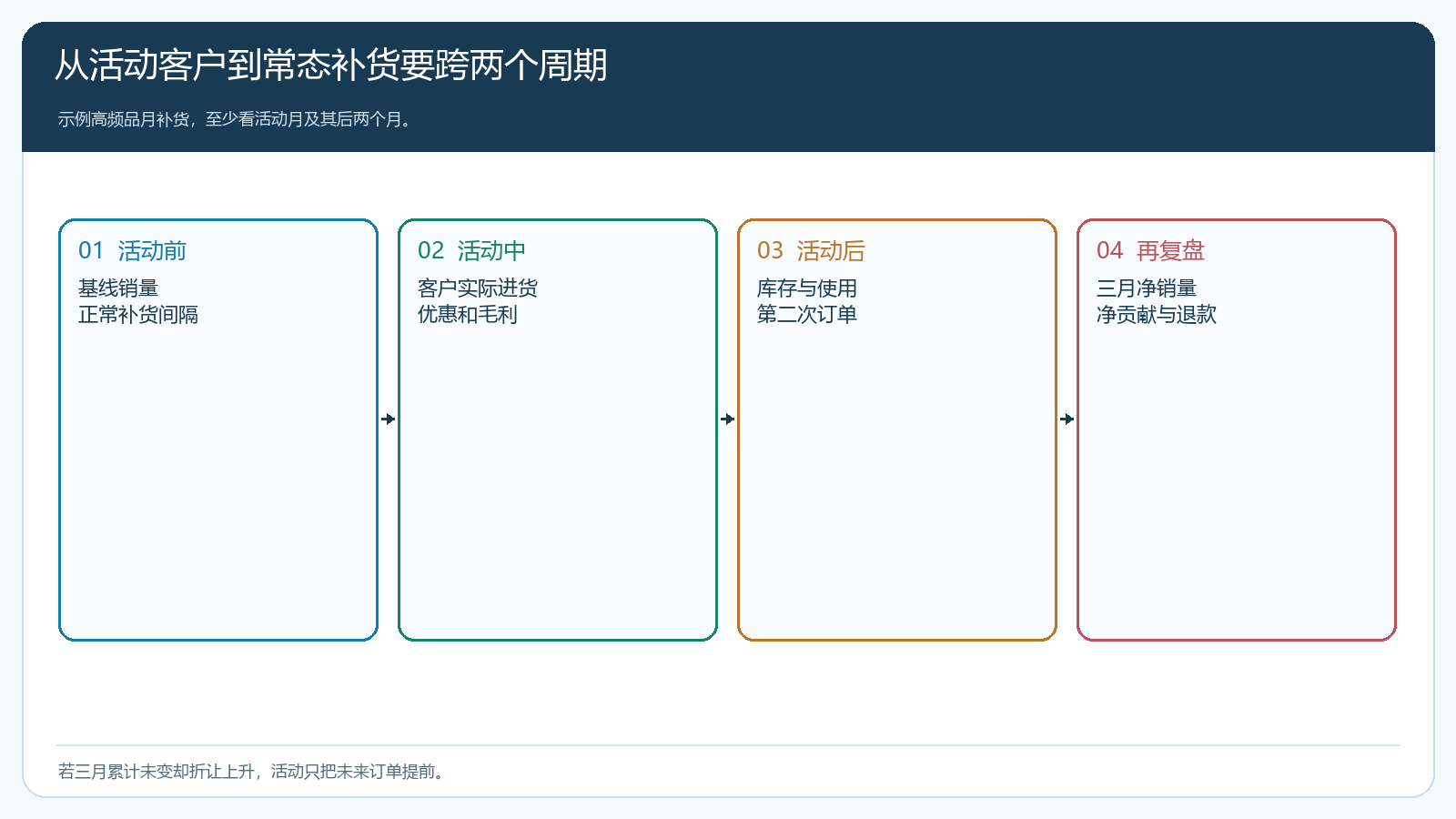
Task: Click the title 从活动客户到常态补货要跨两个周期
Action: [x=330, y=66]
